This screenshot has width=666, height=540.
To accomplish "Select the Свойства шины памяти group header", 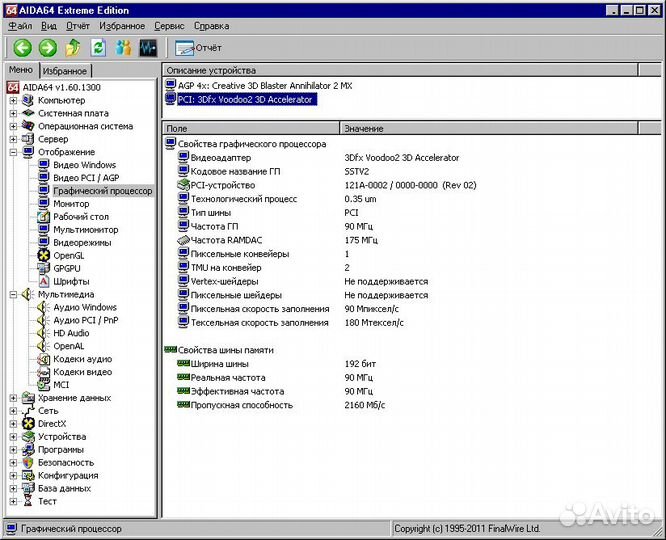I will point(226,350).
